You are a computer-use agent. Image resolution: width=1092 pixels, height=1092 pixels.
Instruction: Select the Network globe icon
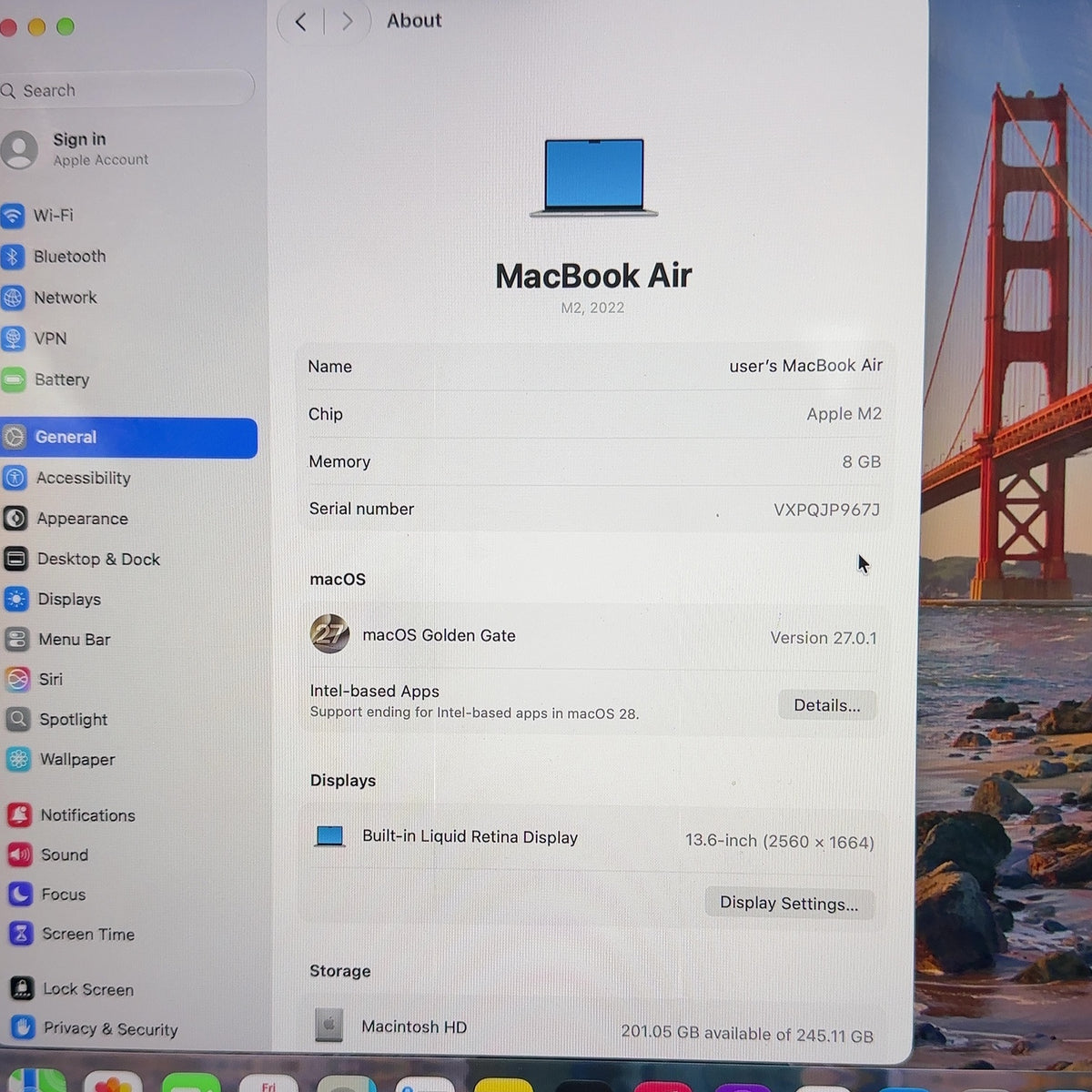tap(13, 298)
